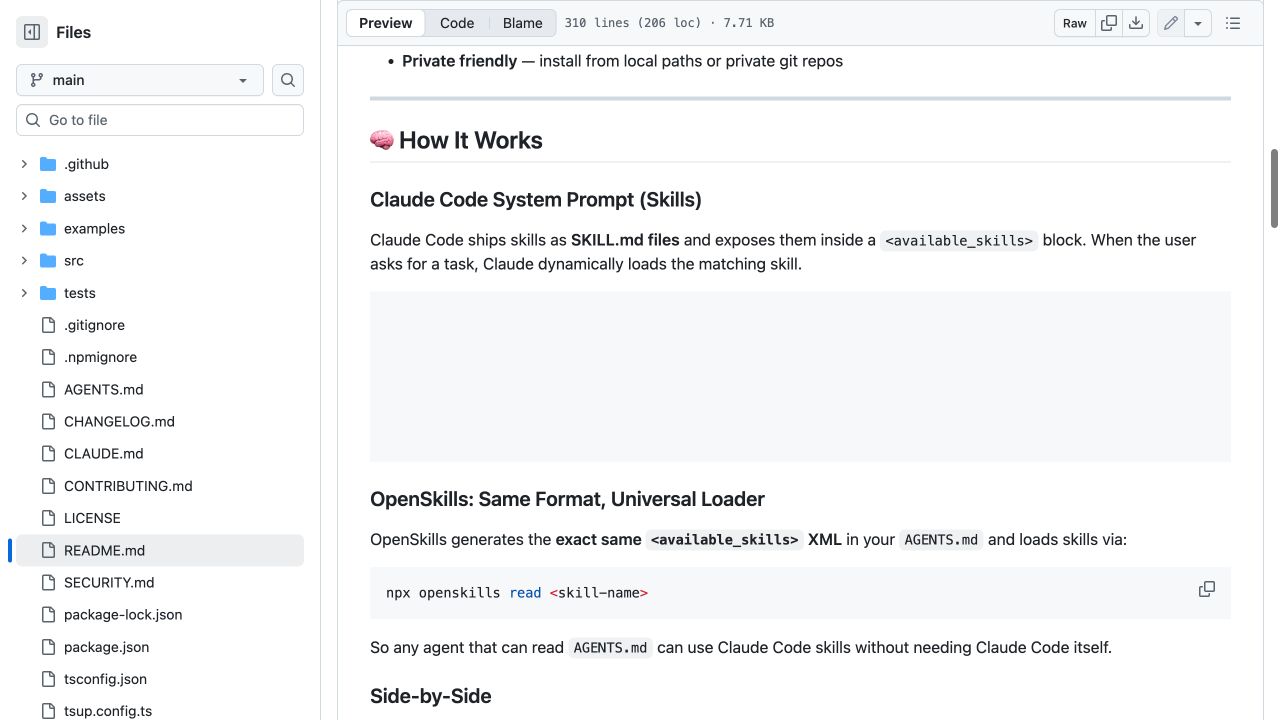Download the raw file
Viewport: 1280px width, 720px height.
pos(1136,23)
